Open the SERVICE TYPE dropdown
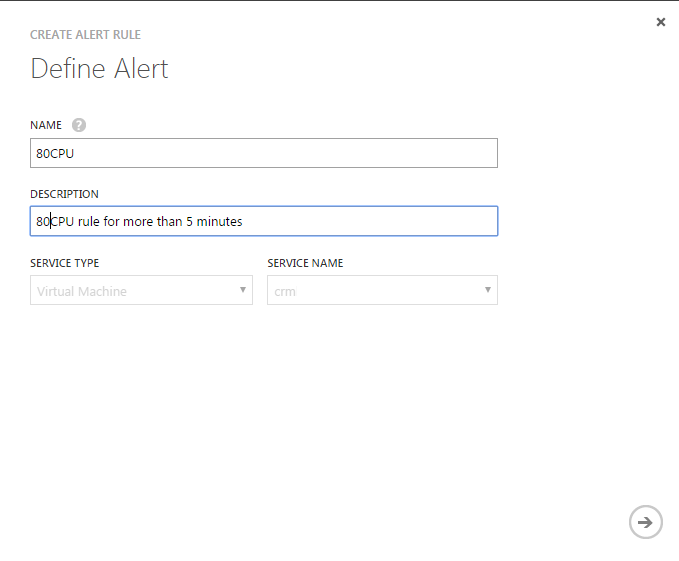 pyautogui.click(x=141, y=291)
